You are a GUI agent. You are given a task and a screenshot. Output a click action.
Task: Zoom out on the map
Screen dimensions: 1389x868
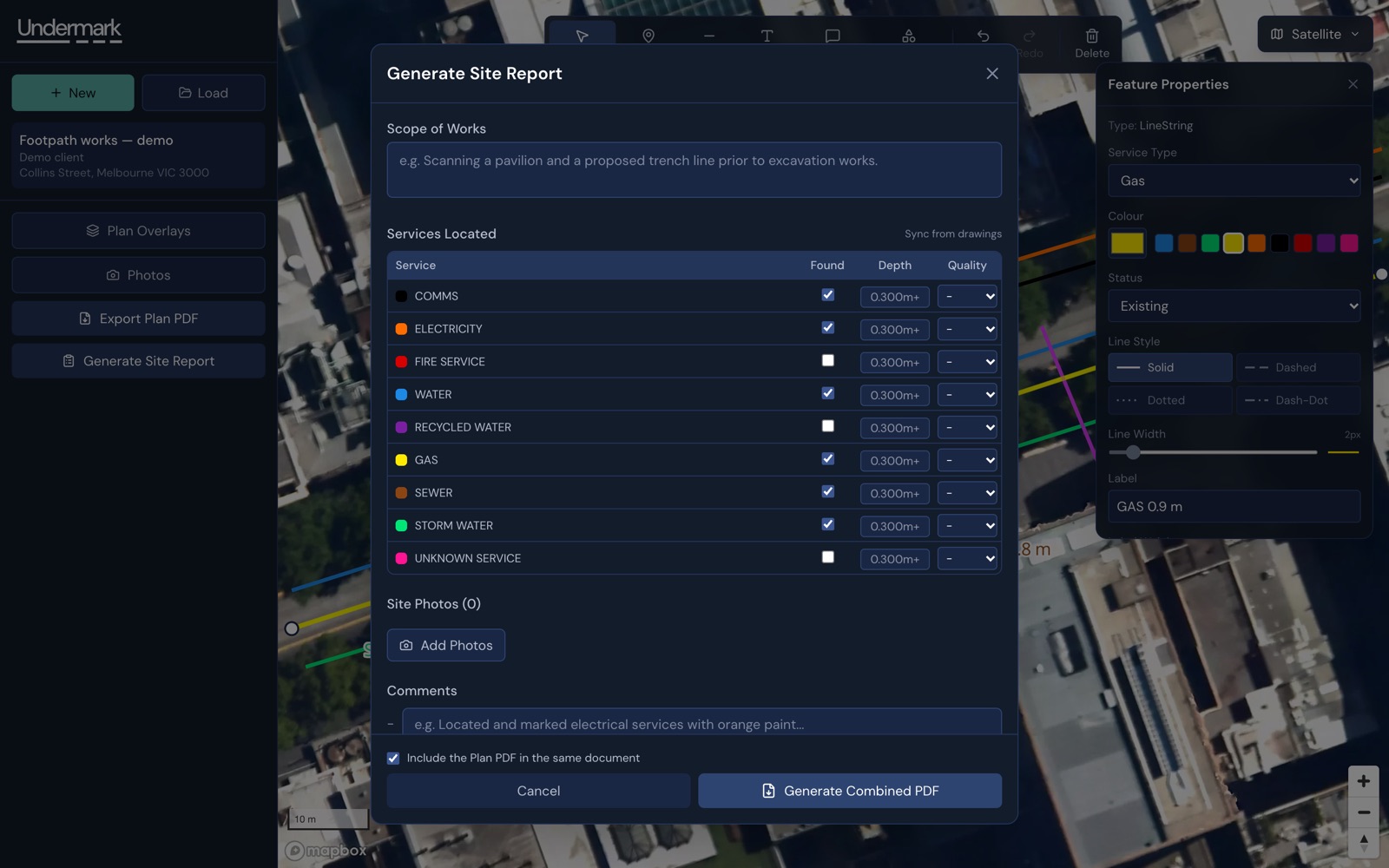1364,812
